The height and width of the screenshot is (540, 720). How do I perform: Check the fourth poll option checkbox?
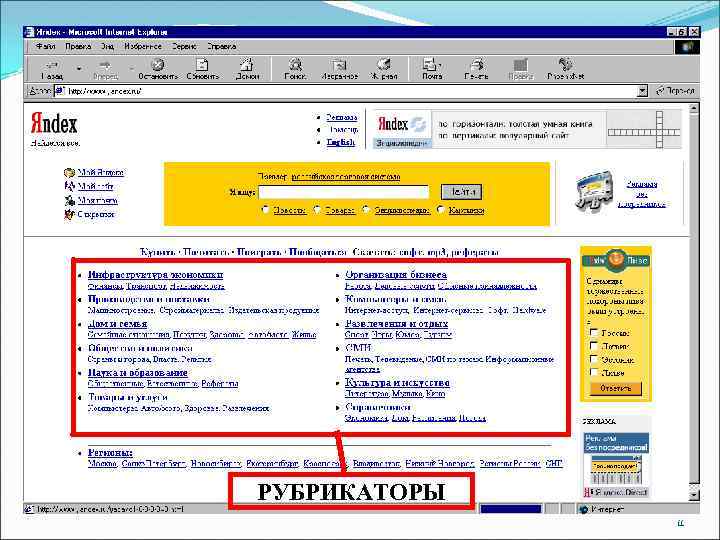click(594, 372)
